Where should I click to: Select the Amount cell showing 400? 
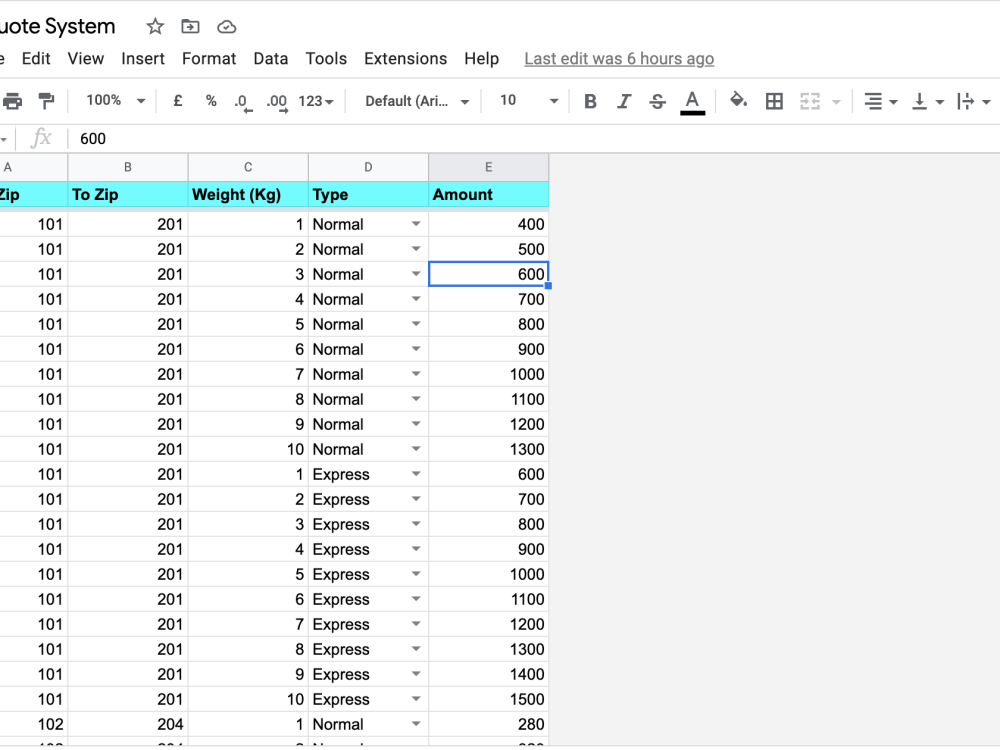point(489,224)
